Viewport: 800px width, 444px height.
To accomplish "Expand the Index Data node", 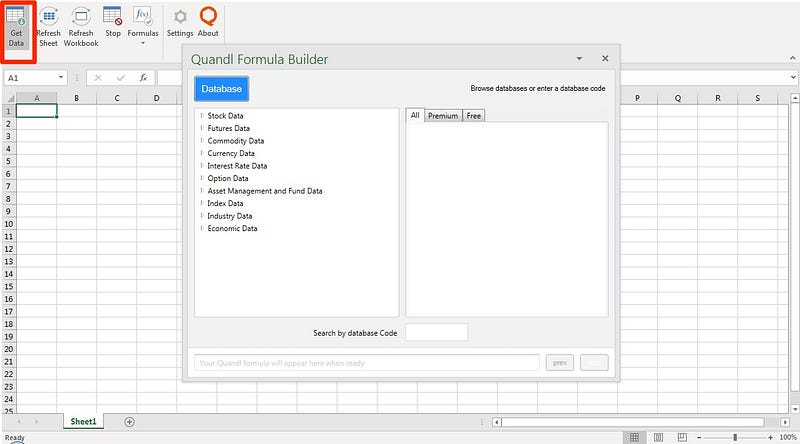I will (202, 203).
